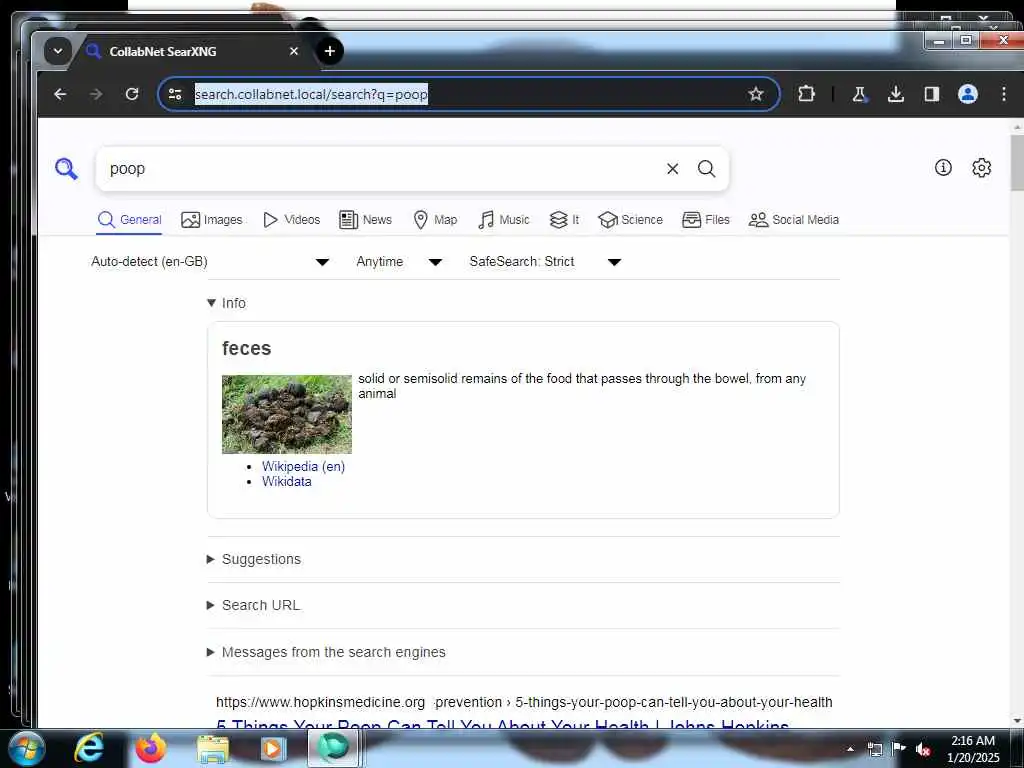The image size is (1024, 768).
Task: Switch to the Map category
Action: [x=436, y=219]
